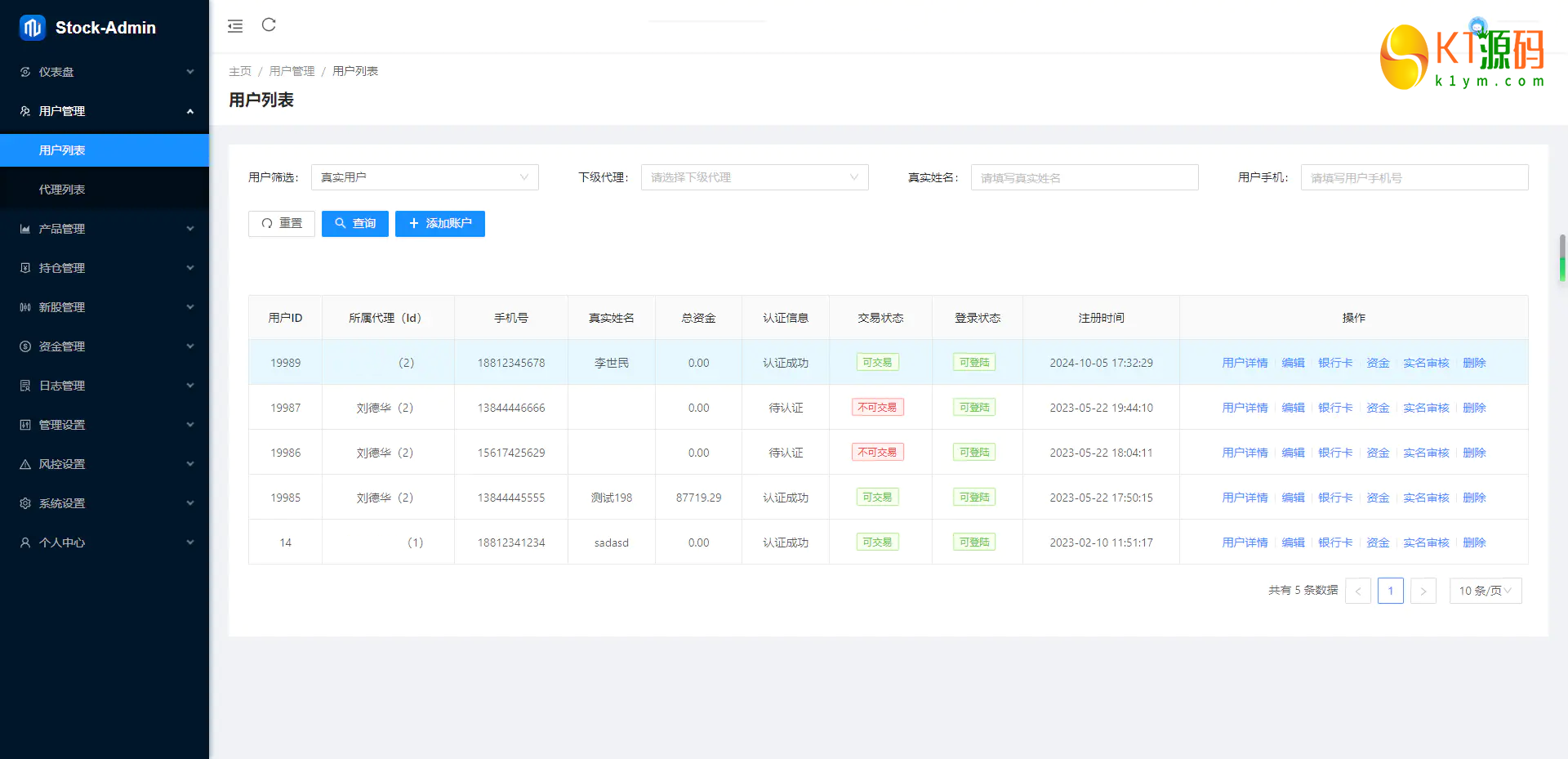
Task: Open the 日志管理 menu item
Action: (x=105, y=386)
